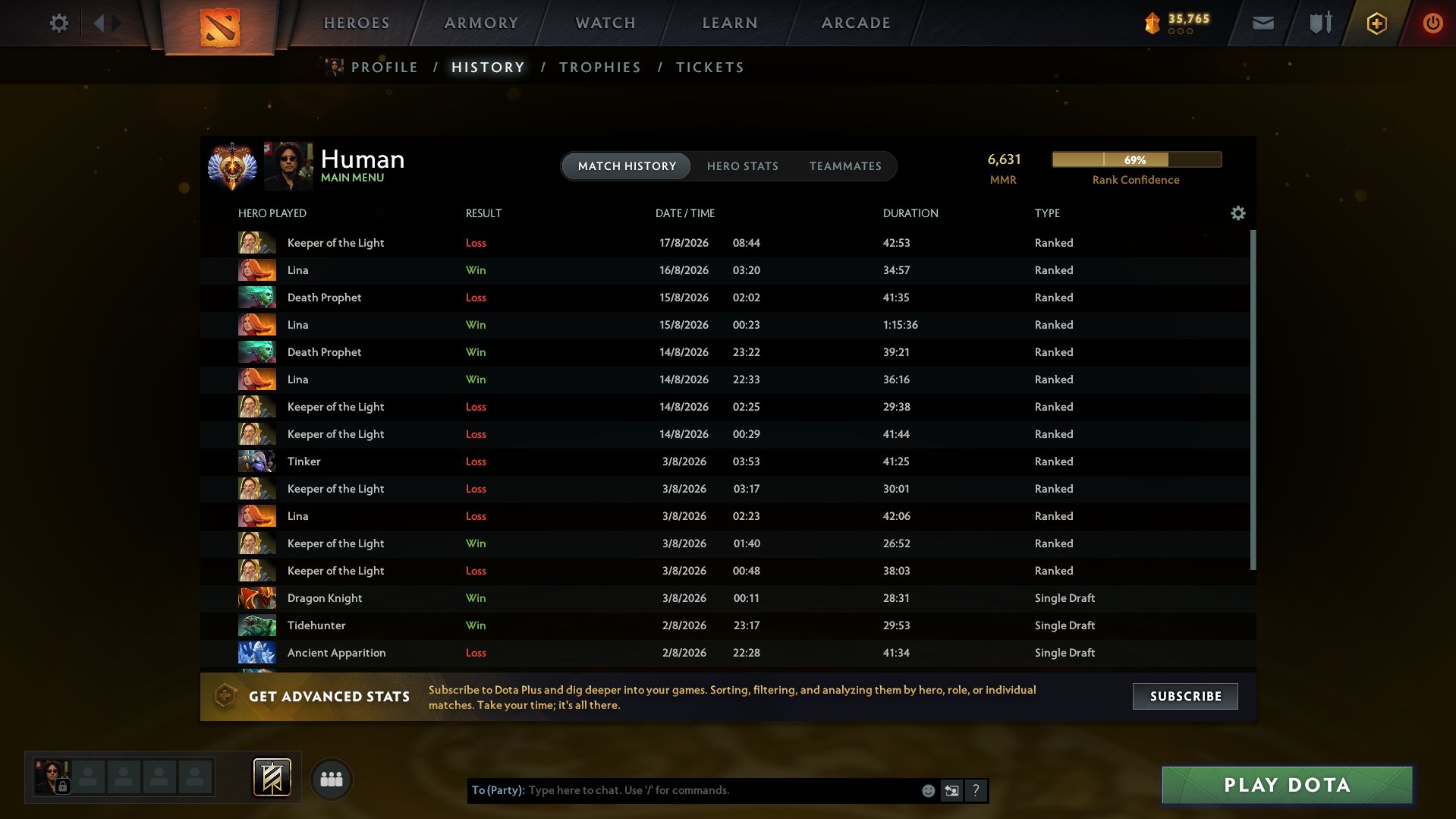Screen dimensions: 1456x819
Task: Click the Ancient Apparition hero portrait
Action: coord(257,653)
